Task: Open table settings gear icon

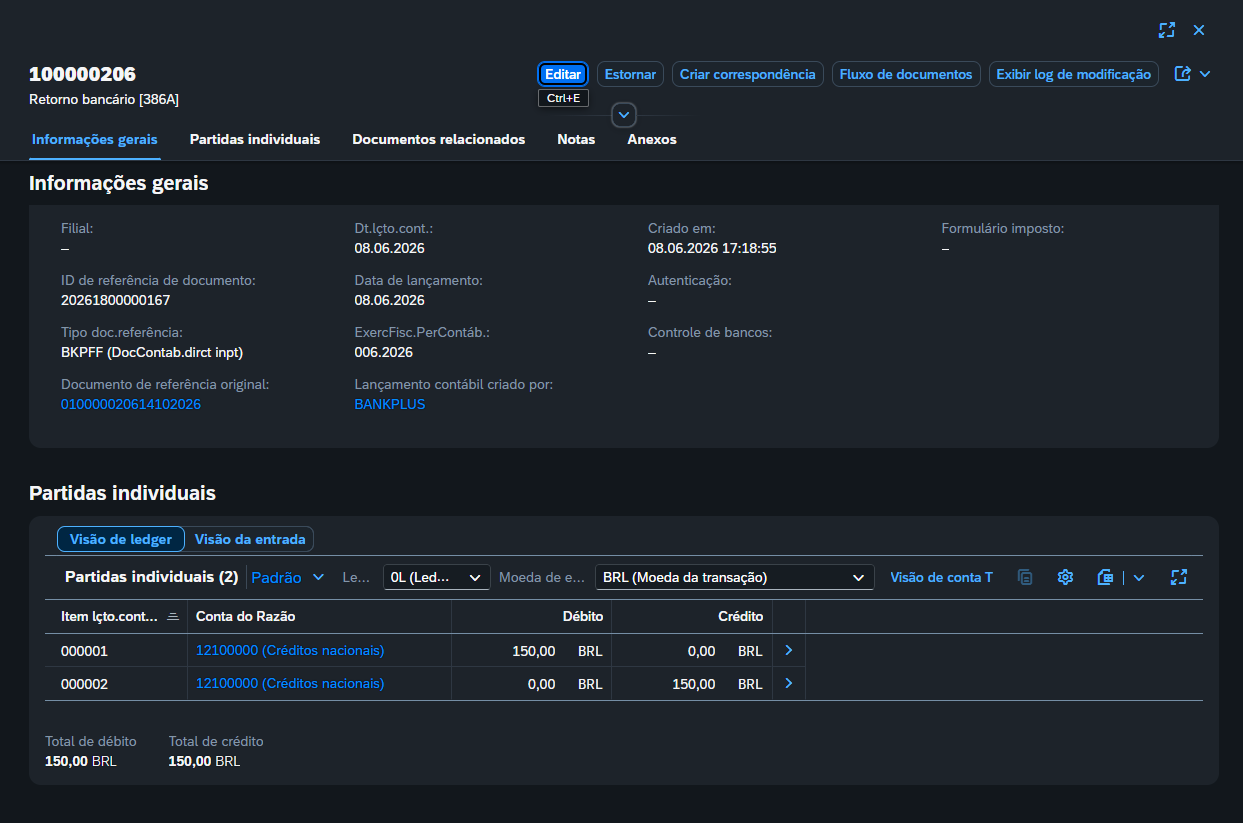Action: (1065, 577)
